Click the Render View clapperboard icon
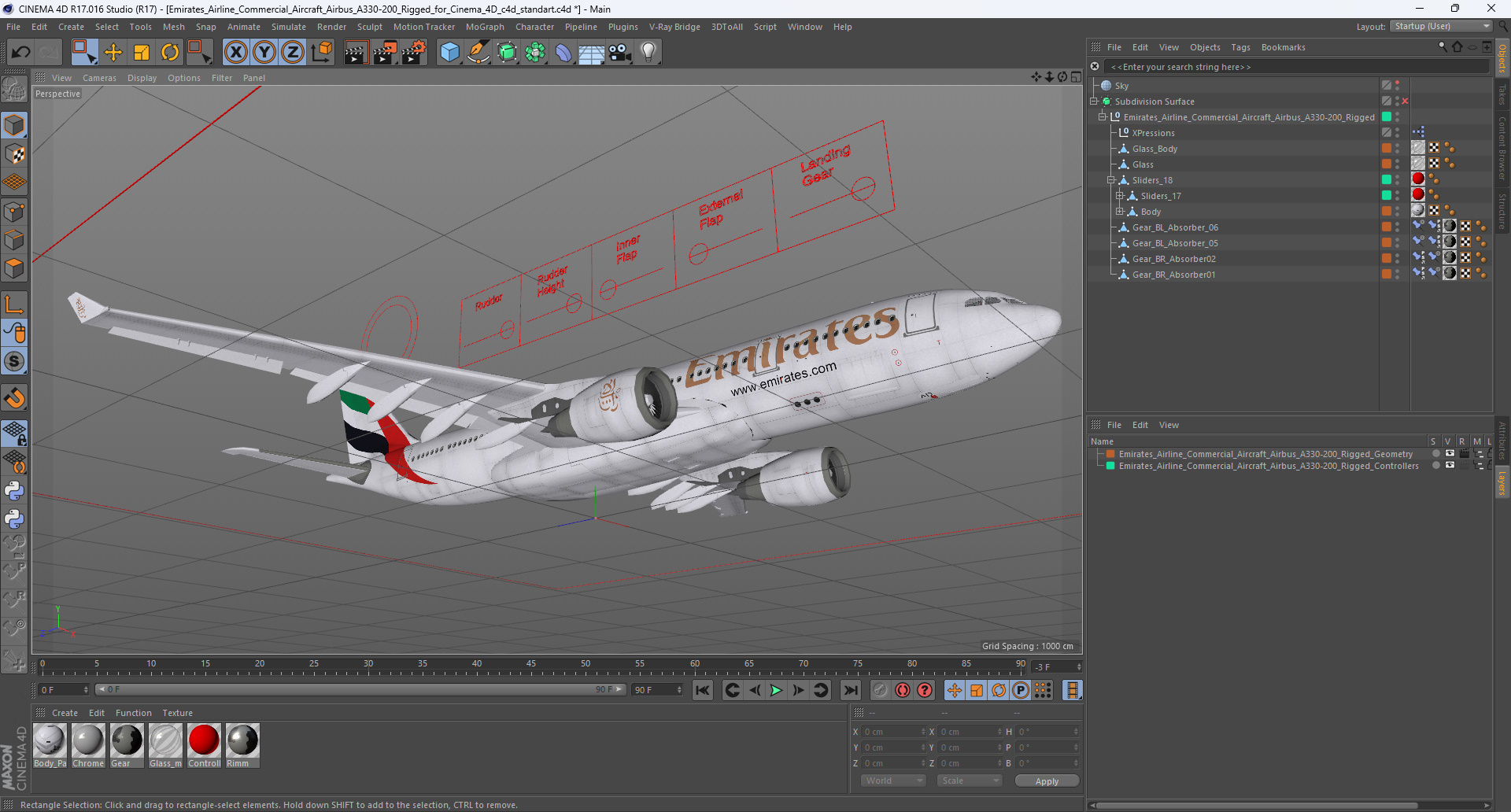This screenshot has height=812, width=1511. click(356, 53)
